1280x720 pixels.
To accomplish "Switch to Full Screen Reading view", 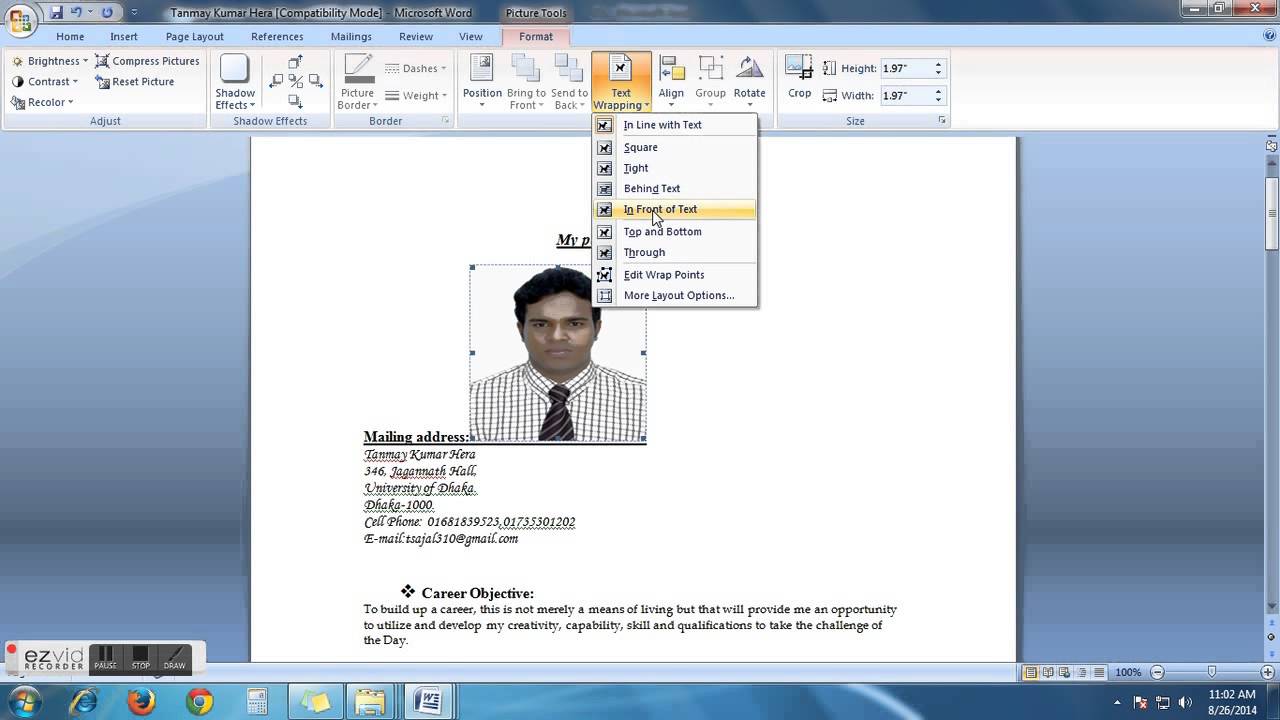I will click(1047, 673).
